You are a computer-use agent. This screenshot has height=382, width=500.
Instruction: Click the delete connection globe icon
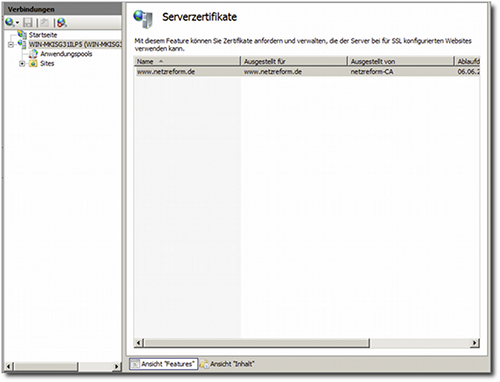pos(62,23)
